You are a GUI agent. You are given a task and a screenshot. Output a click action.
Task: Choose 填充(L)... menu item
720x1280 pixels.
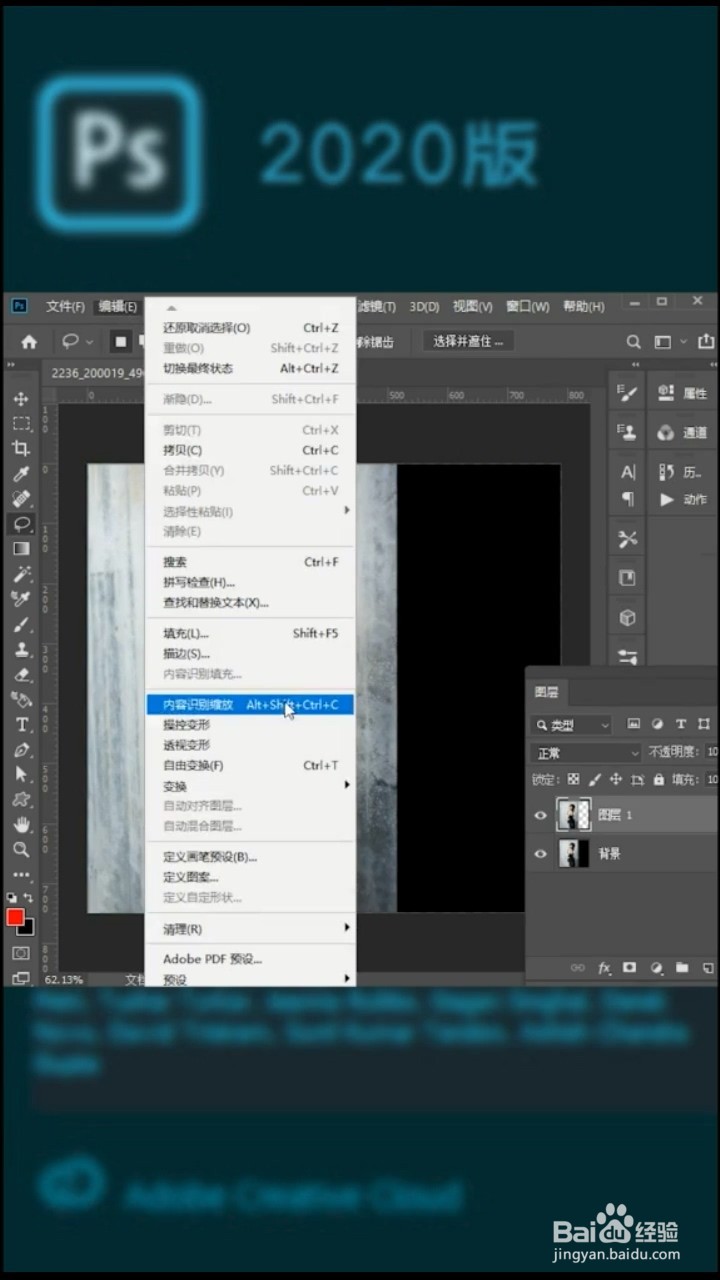click(251, 633)
